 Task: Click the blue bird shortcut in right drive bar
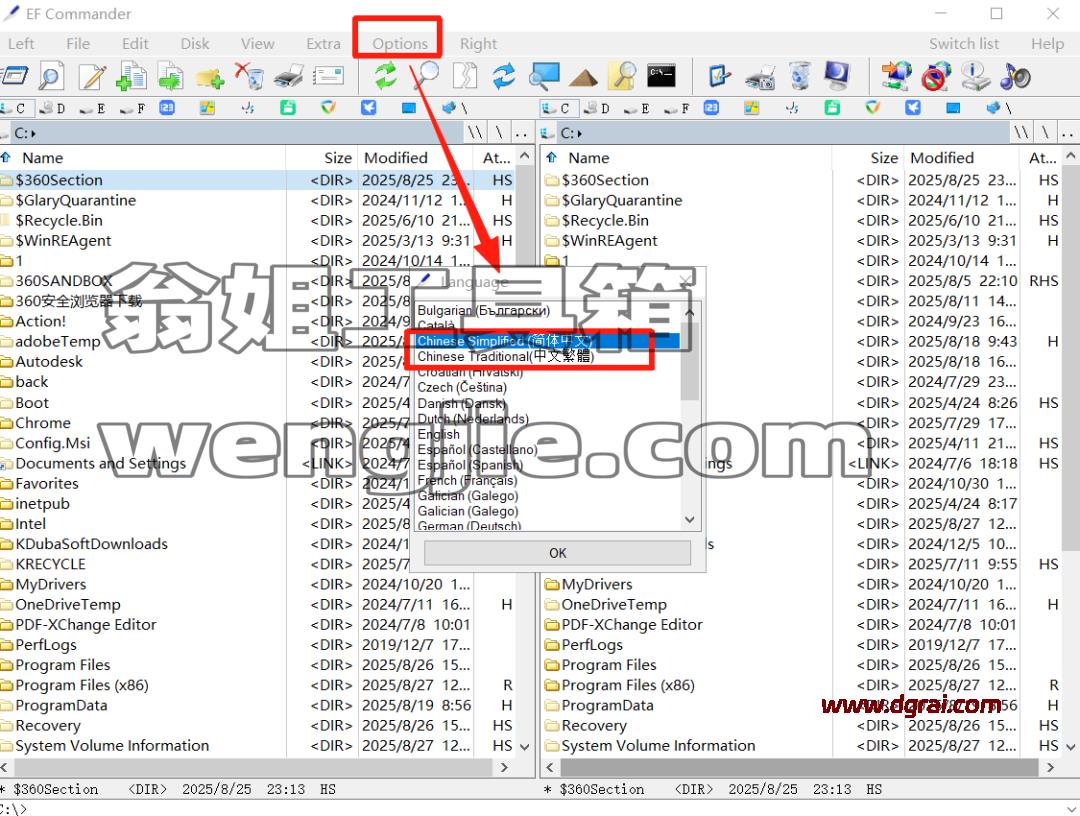(913, 108)
